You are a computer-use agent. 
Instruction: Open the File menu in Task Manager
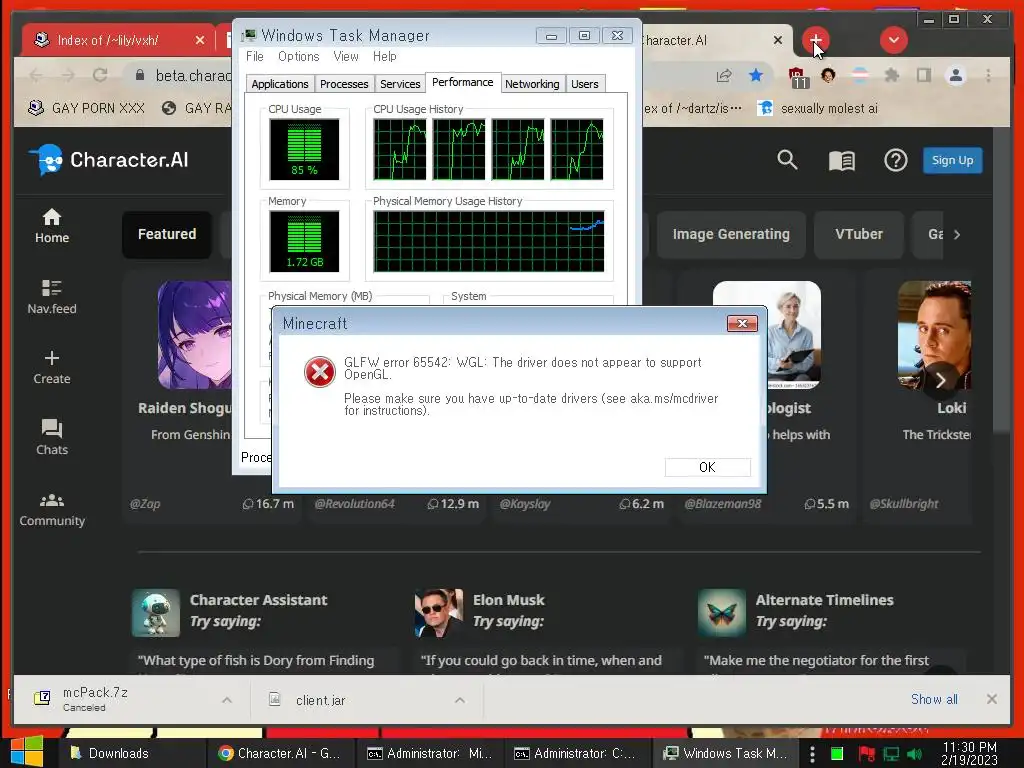(x=255, y=57)
